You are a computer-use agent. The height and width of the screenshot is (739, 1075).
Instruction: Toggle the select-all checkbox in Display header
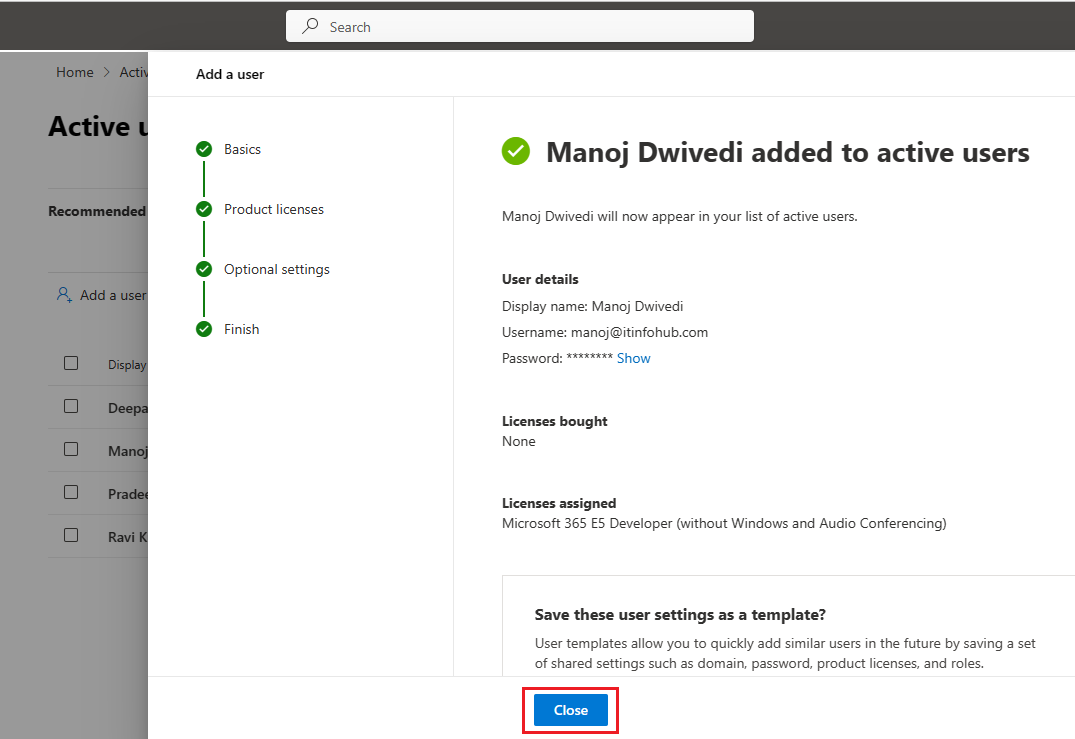[71, 363]
